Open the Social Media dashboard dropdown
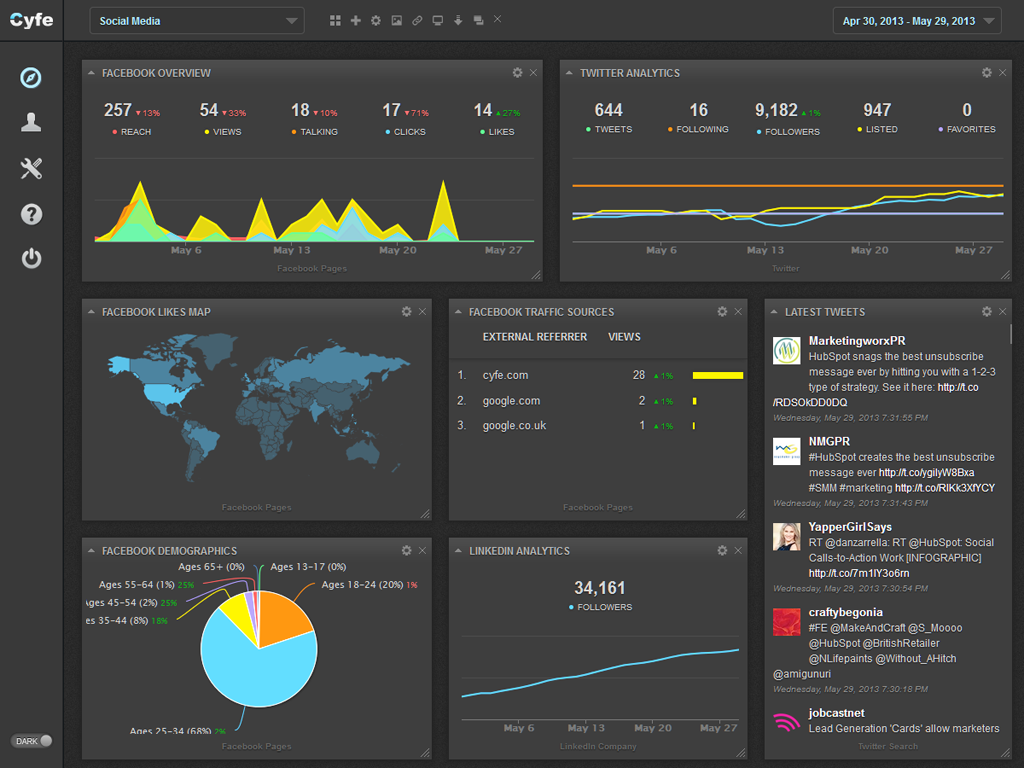Screen dimensions: 1024x768 pos(196,20)
